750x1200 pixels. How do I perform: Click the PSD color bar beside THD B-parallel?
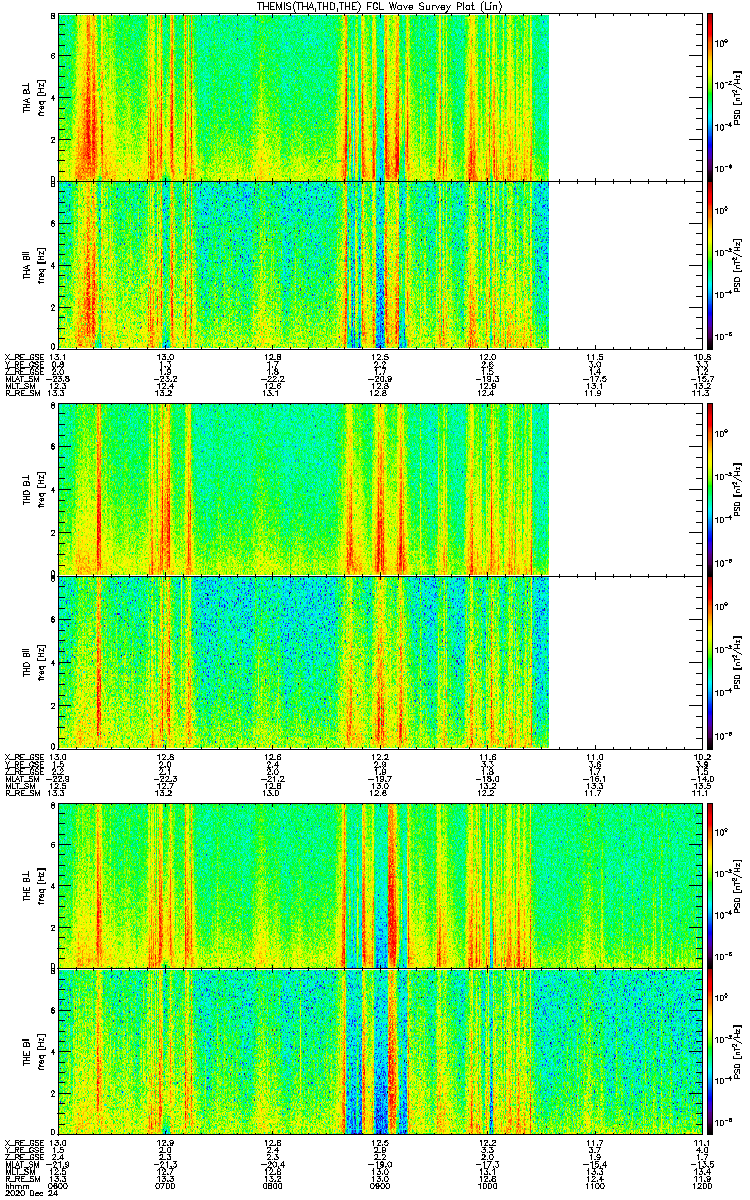709,661
